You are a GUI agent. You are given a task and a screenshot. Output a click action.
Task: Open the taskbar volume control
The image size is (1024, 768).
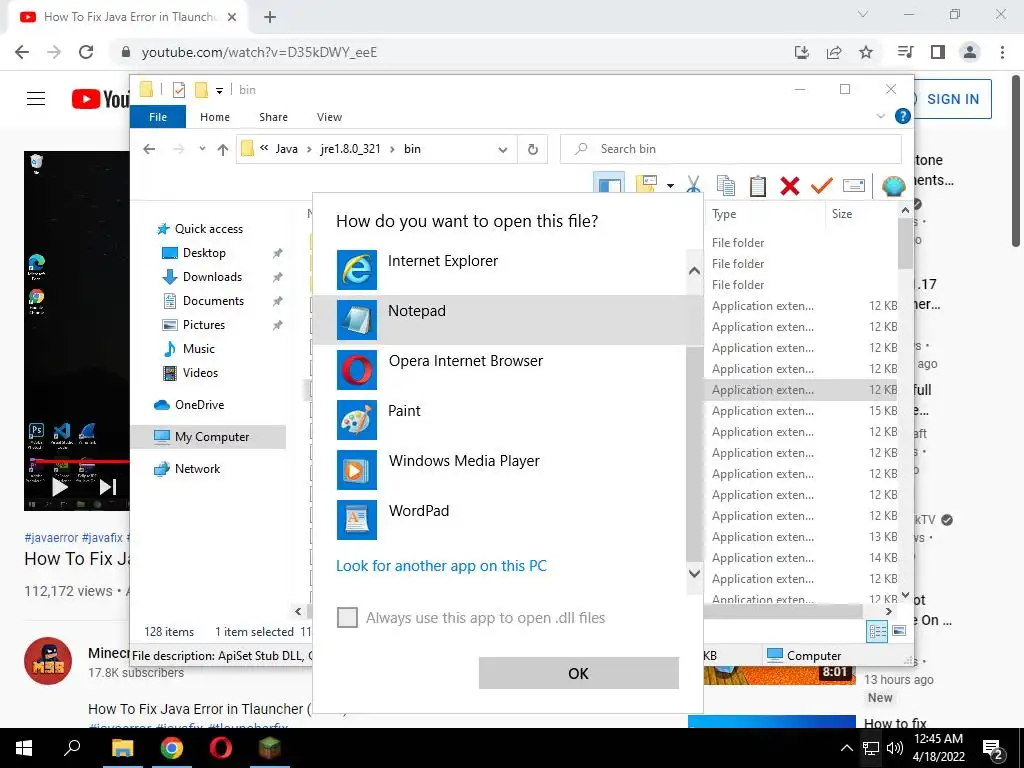pyautogui.click(x=895, y=748)
